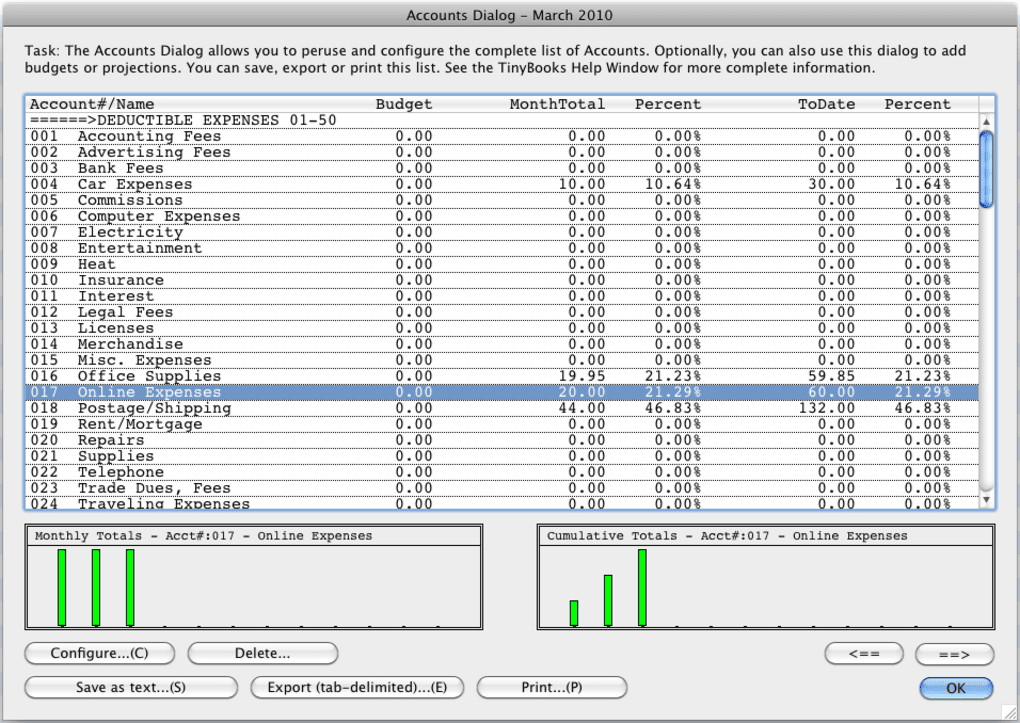Click the Cumulative Totals chart title
Viewport: 1020px width, 723px height.
tap(727, 536)
